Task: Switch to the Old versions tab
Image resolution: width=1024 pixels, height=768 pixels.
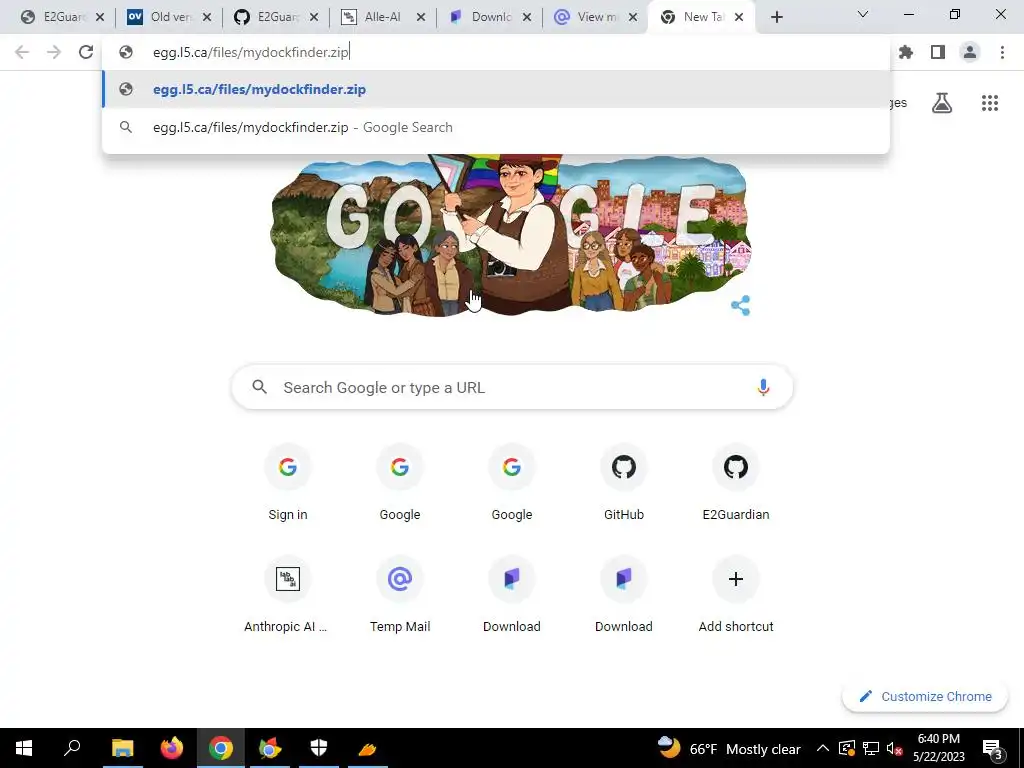Action: 170,17
